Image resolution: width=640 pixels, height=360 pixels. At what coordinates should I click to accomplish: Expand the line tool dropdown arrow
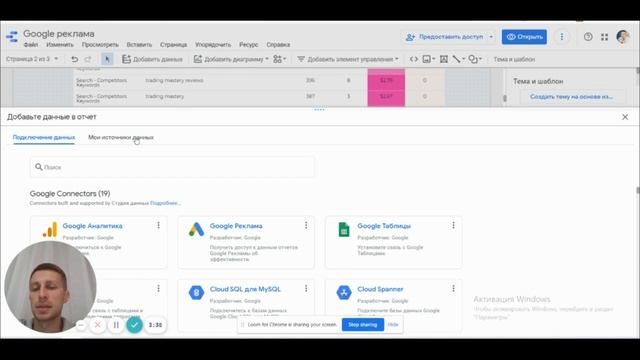click(464, 59)
